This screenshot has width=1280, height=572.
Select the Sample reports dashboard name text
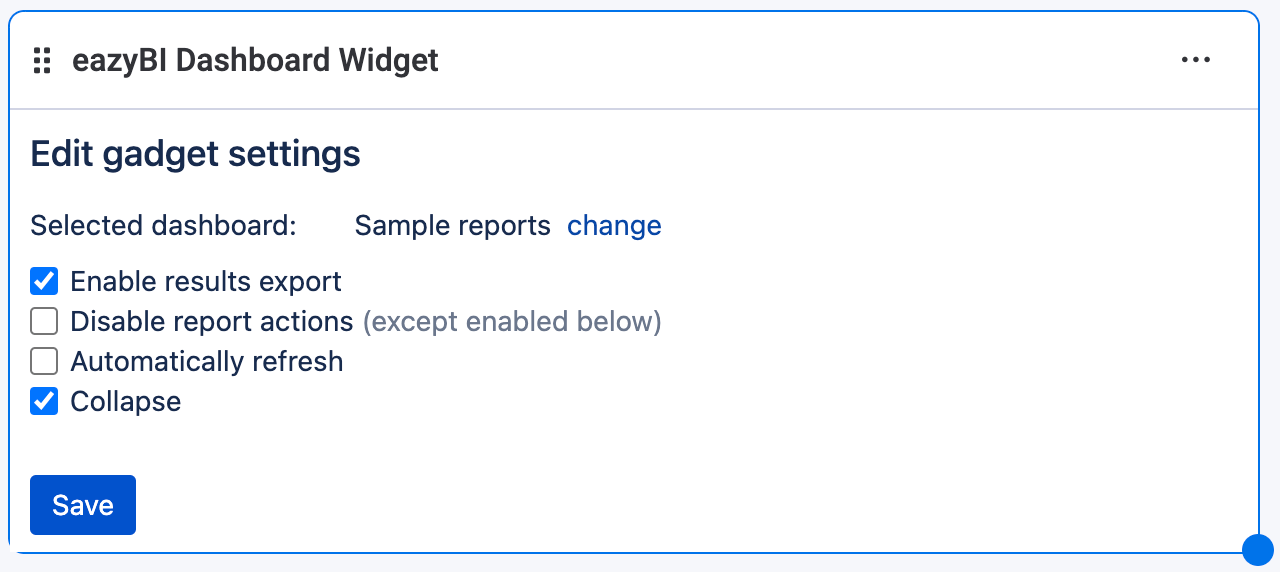click(452, 226)
